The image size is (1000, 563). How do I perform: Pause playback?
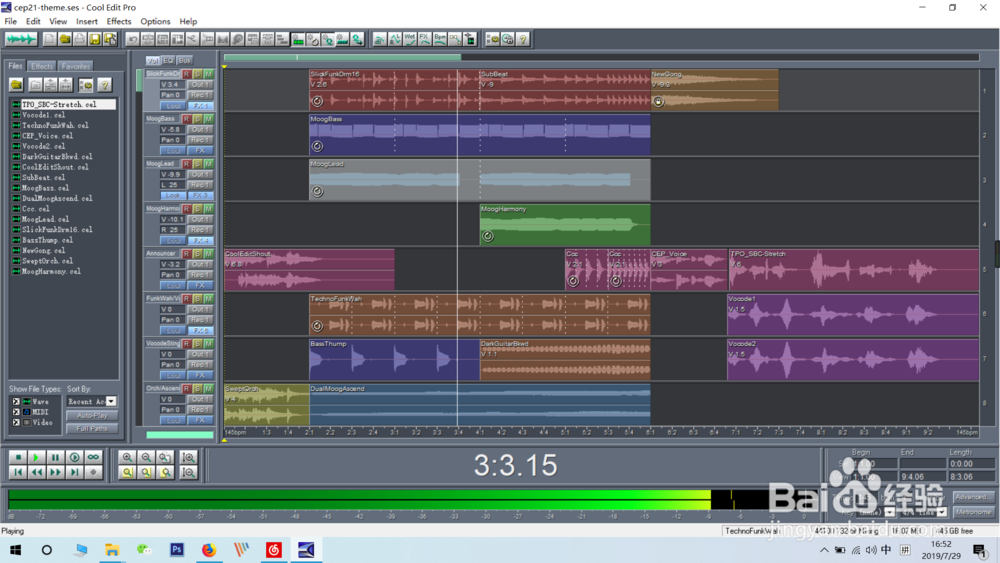[55, 457]
